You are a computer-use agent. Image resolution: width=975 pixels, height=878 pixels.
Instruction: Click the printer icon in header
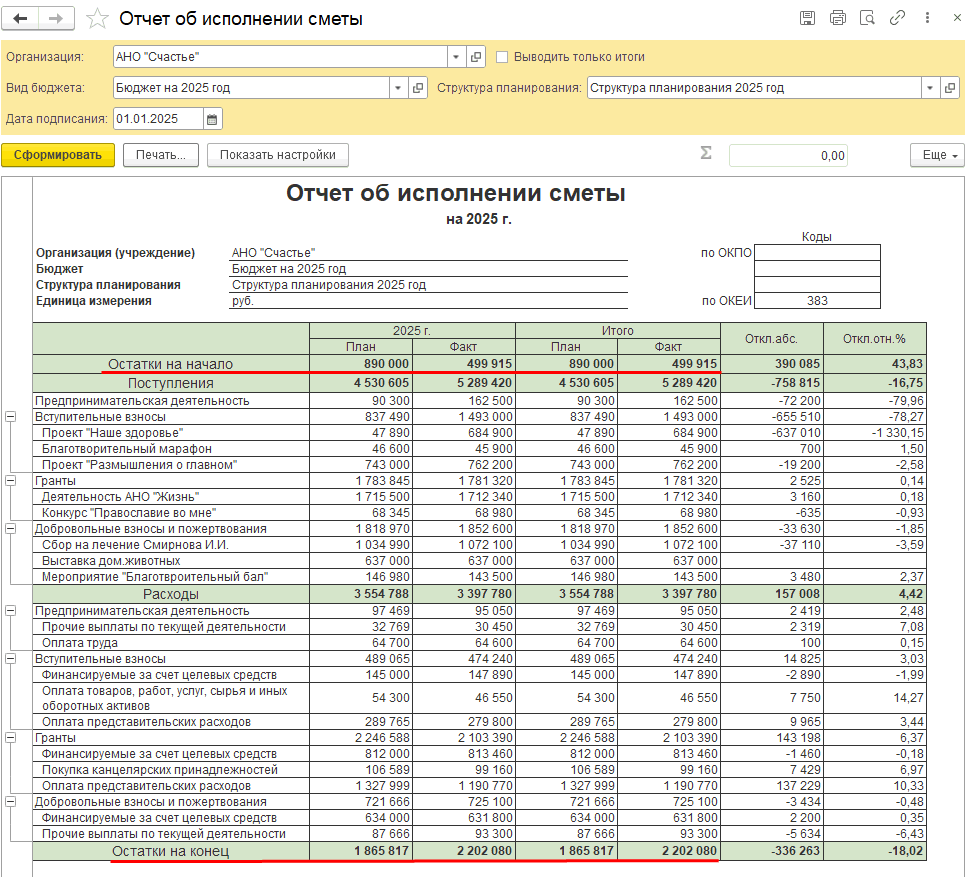click(x=838, y=18)
